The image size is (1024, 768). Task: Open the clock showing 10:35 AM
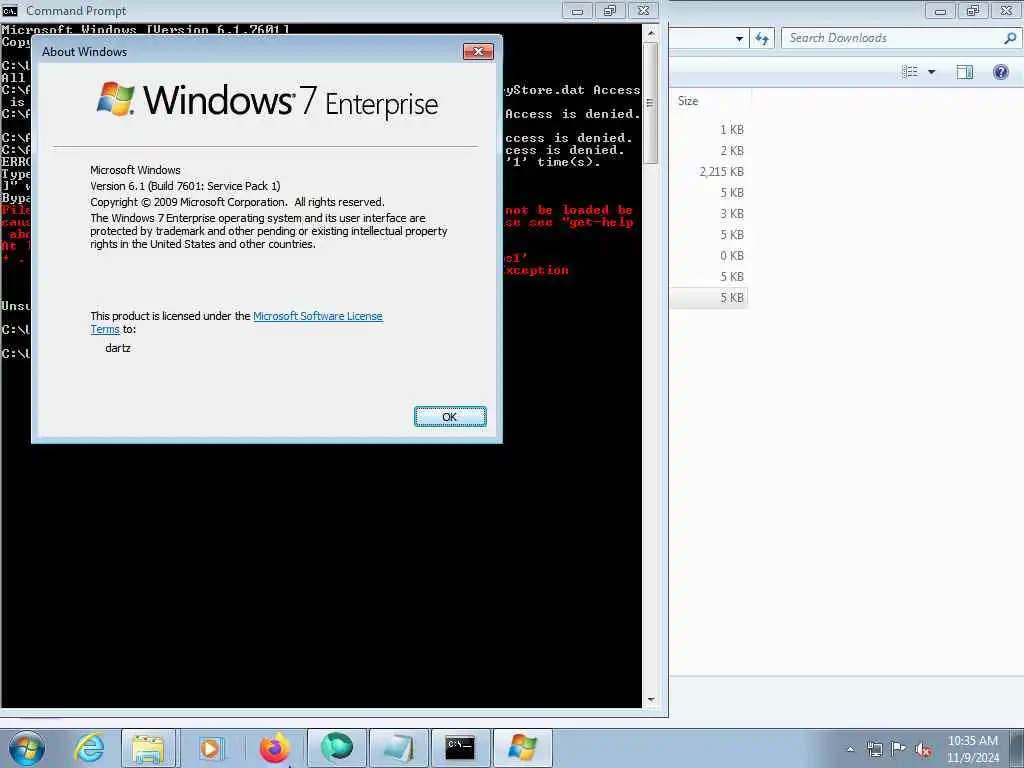point(972,749)
